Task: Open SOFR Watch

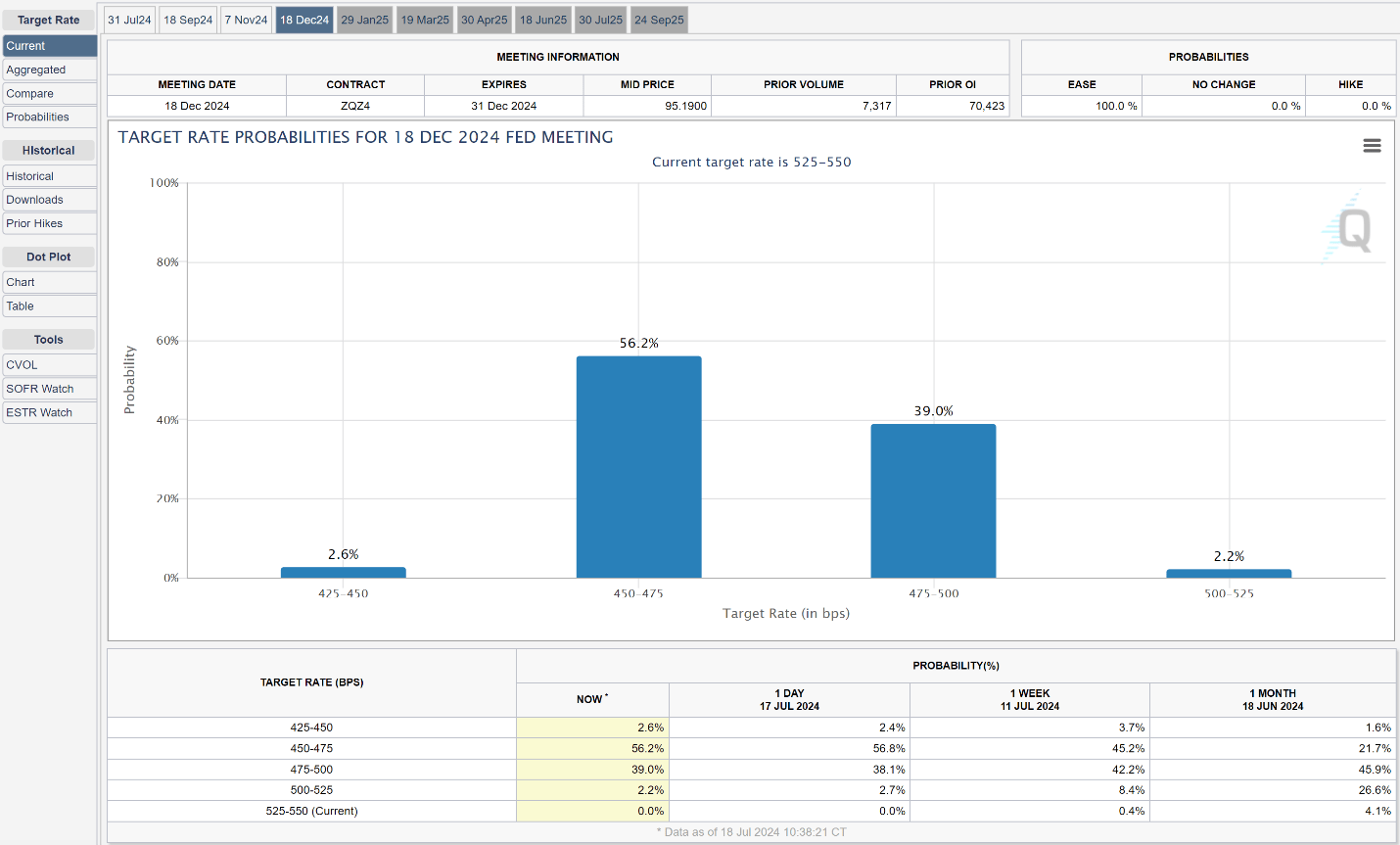Action: (x=49, y=388)
